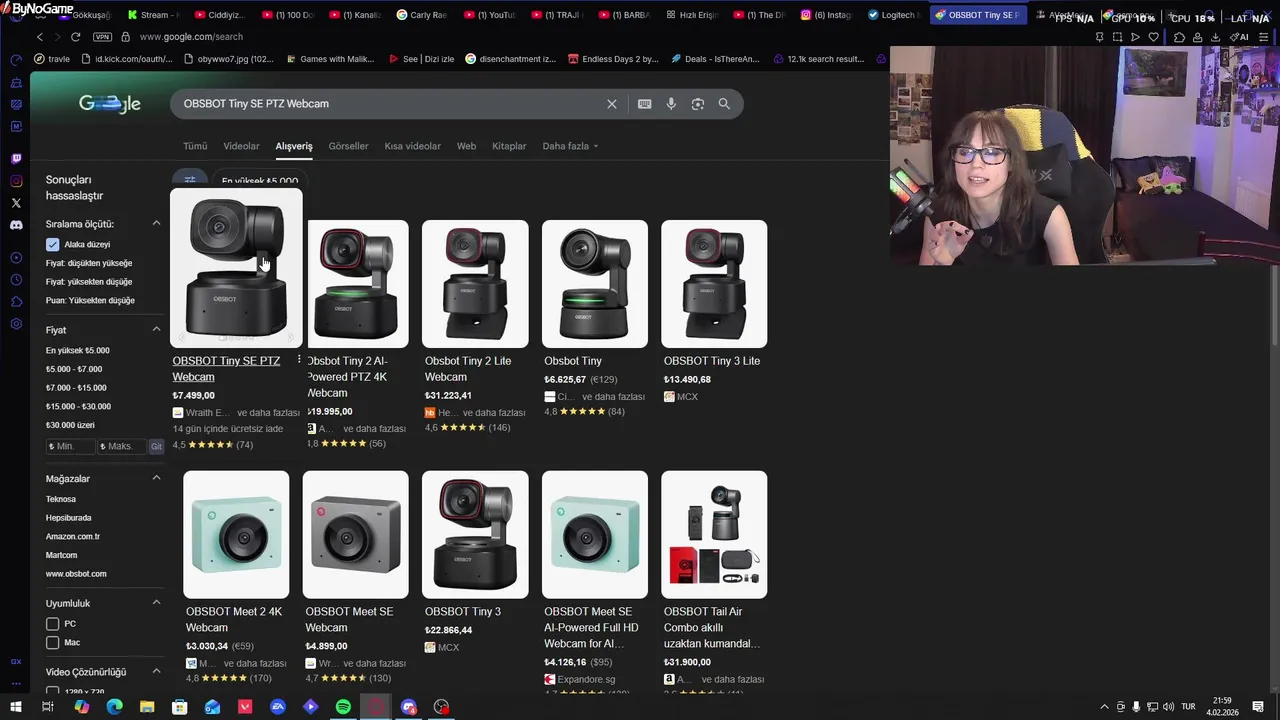Image resolution: width=1280 pixels, height=720 pixels.
Task: Sort by Fiyat: yüksekten düşüğe
Action: (89, 282)
